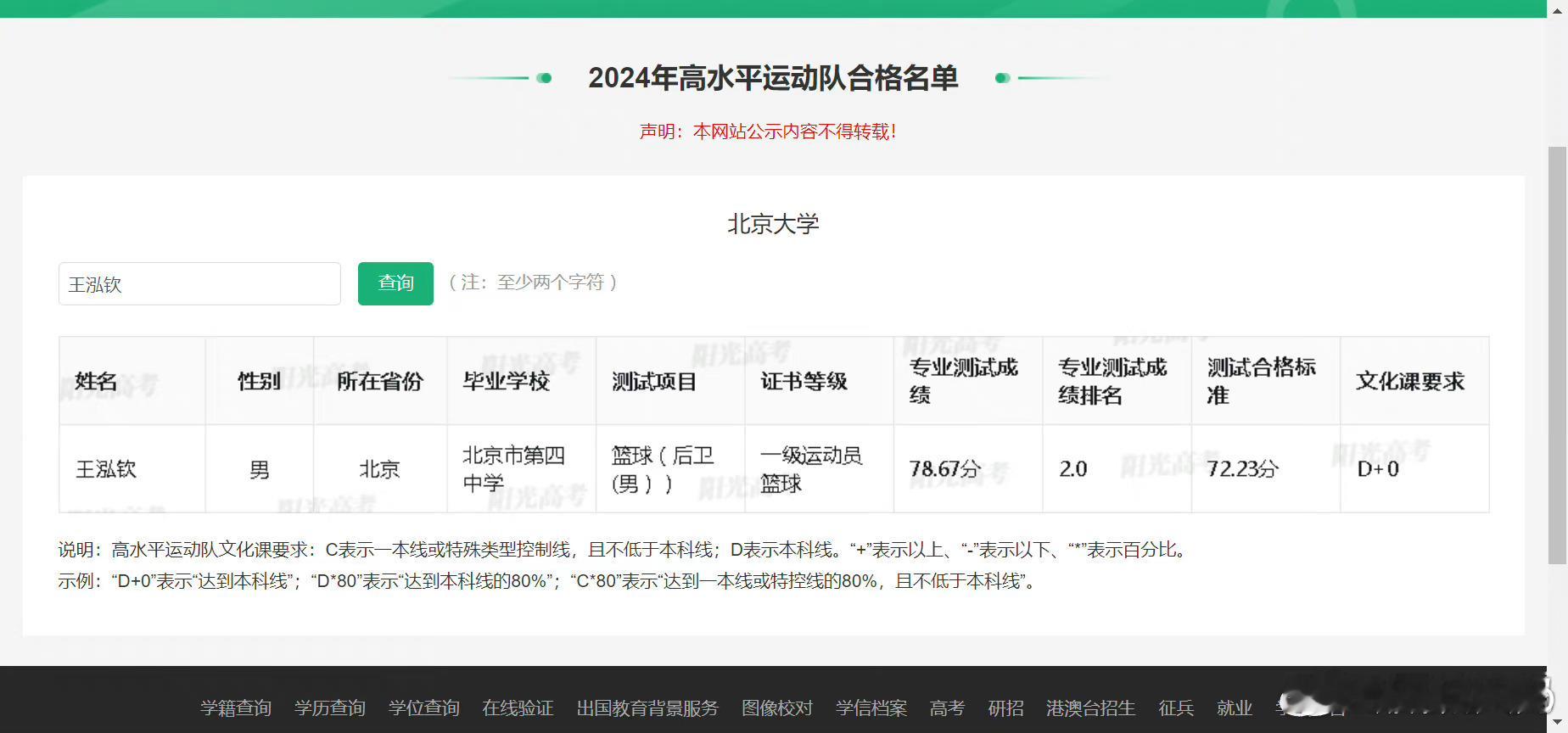
Task: Click the 北京 province cell
Action: (x=379, y=469)
